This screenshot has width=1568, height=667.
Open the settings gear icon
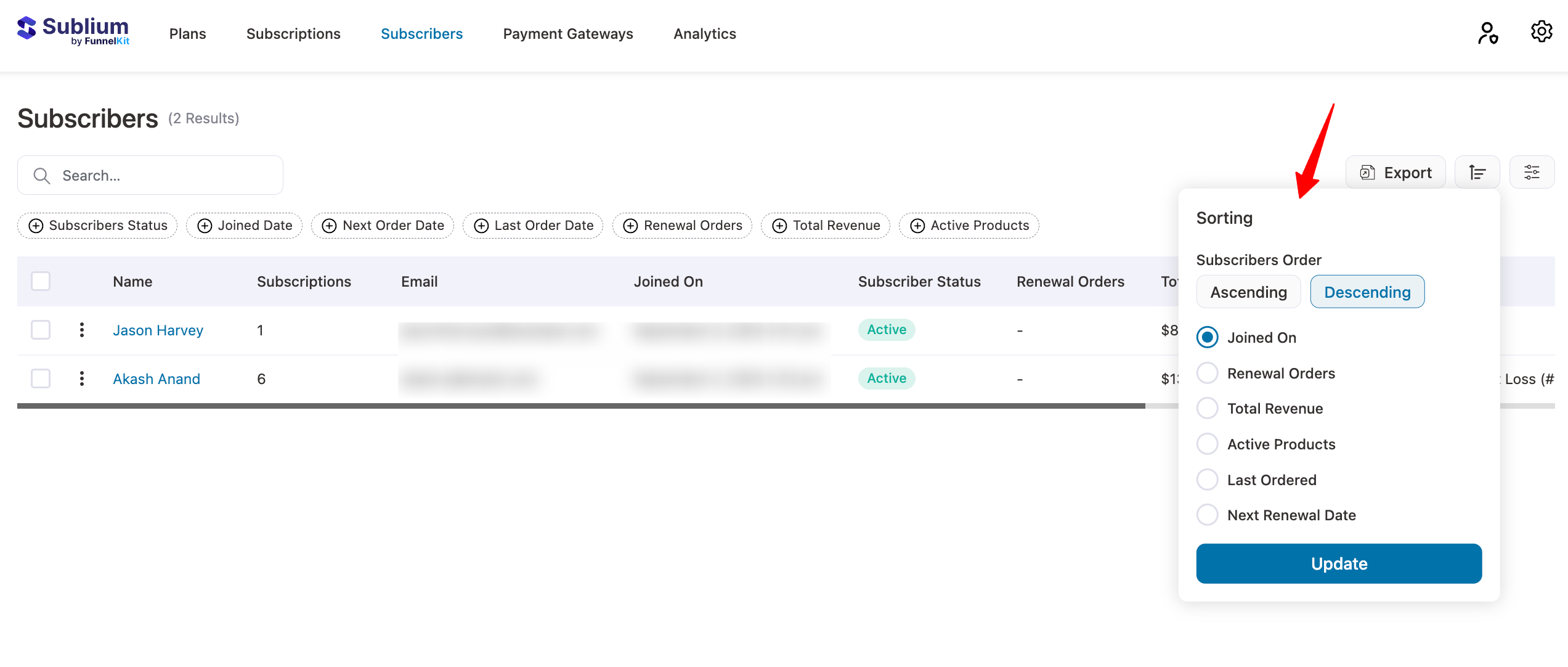[x=1542, y=31]
